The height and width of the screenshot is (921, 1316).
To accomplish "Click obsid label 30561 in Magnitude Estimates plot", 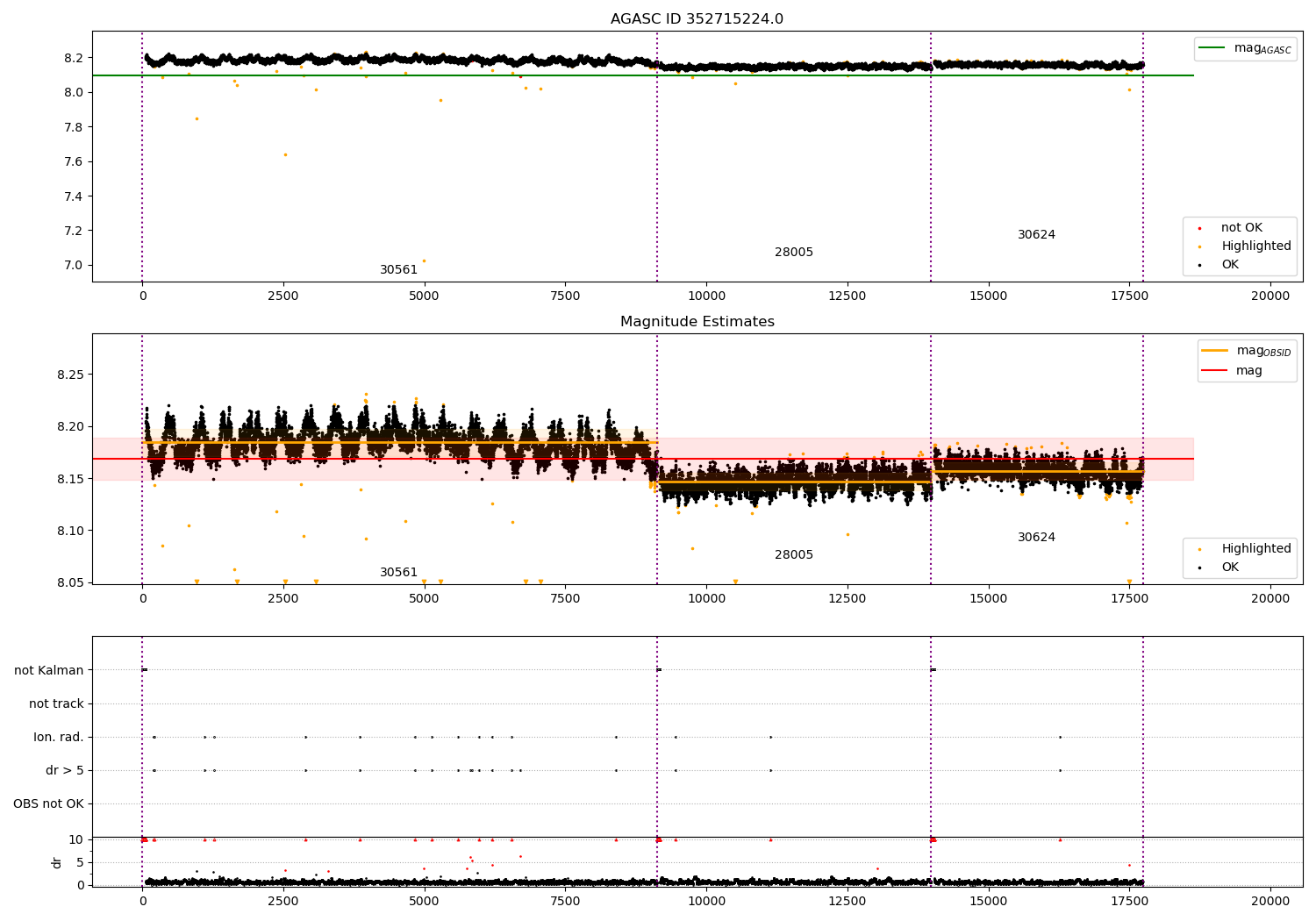I will (398, 573).
